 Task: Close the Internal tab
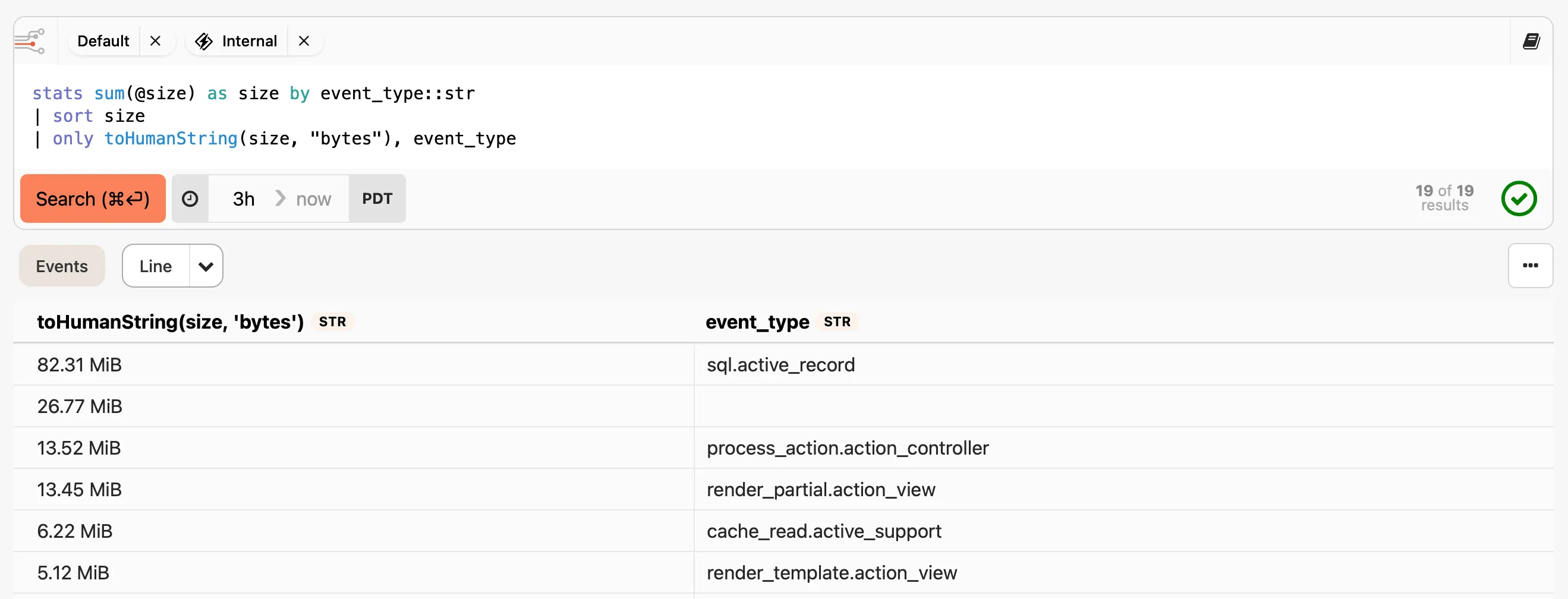click(304, 41)
